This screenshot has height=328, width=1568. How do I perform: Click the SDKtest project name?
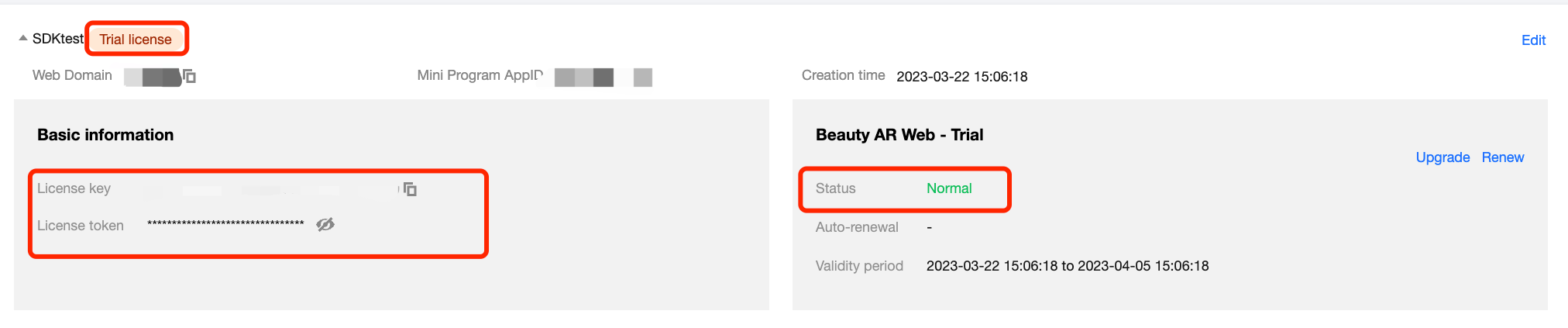[57, 39]
